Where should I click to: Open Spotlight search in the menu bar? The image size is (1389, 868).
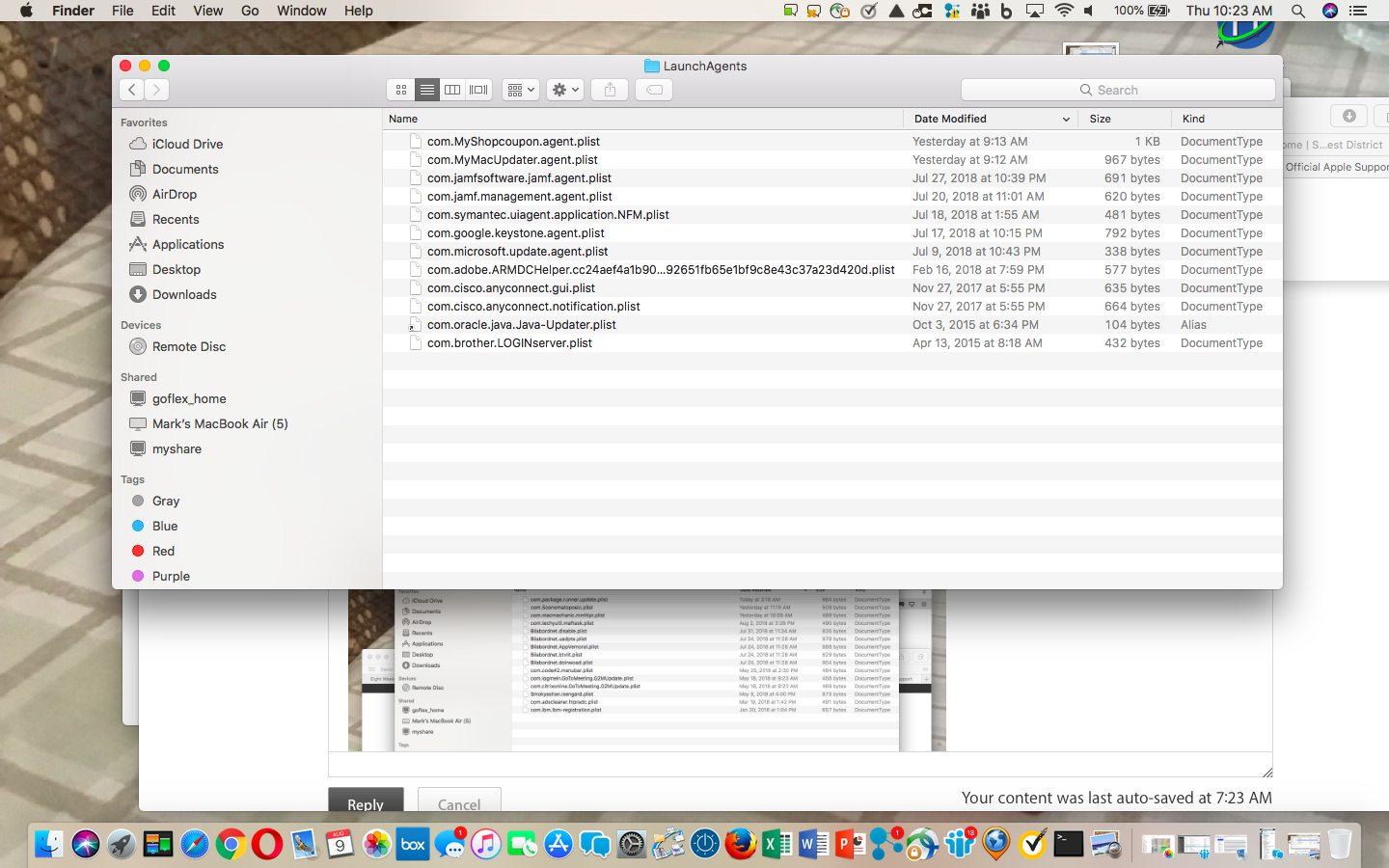[1298, 11]
